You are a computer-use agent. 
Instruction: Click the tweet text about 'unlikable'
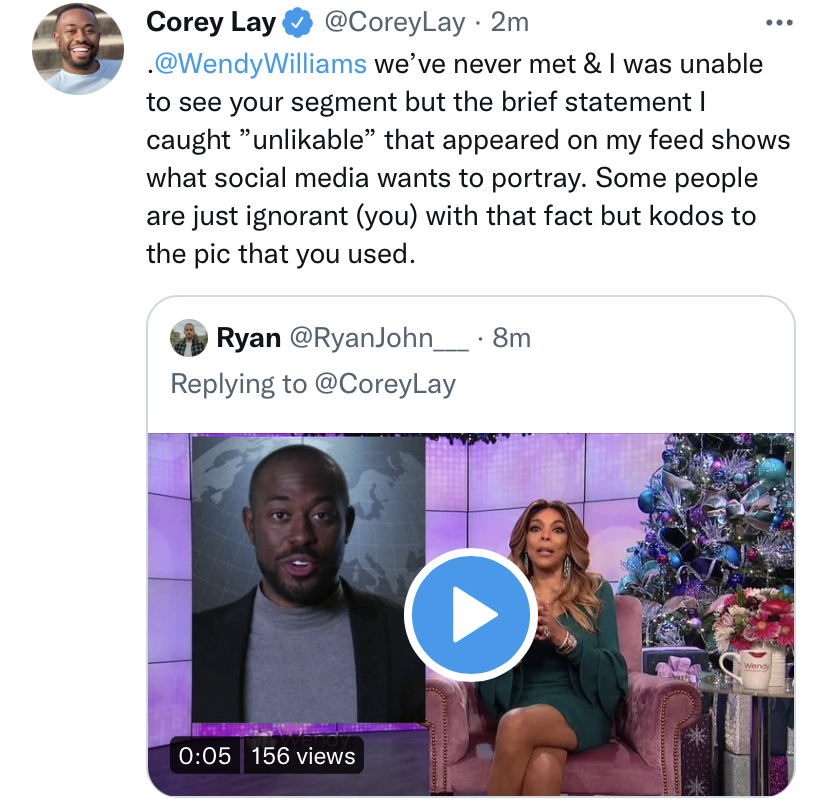click(468, 159)
